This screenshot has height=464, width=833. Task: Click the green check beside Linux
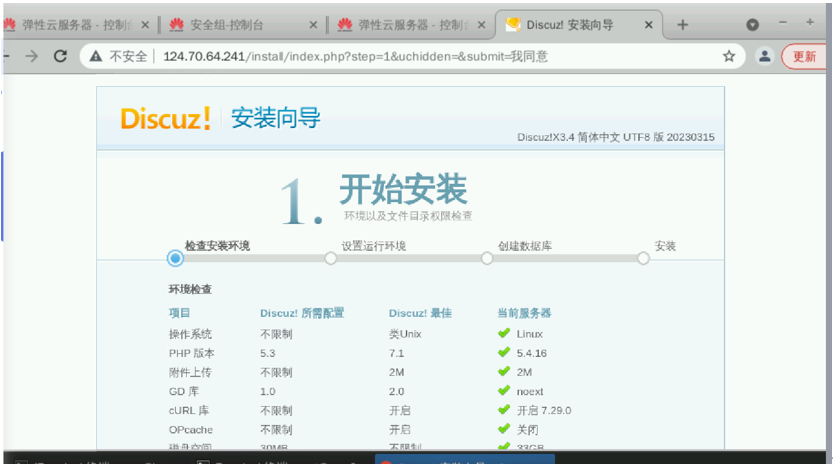pyautogui.click(x=504, y=334)
